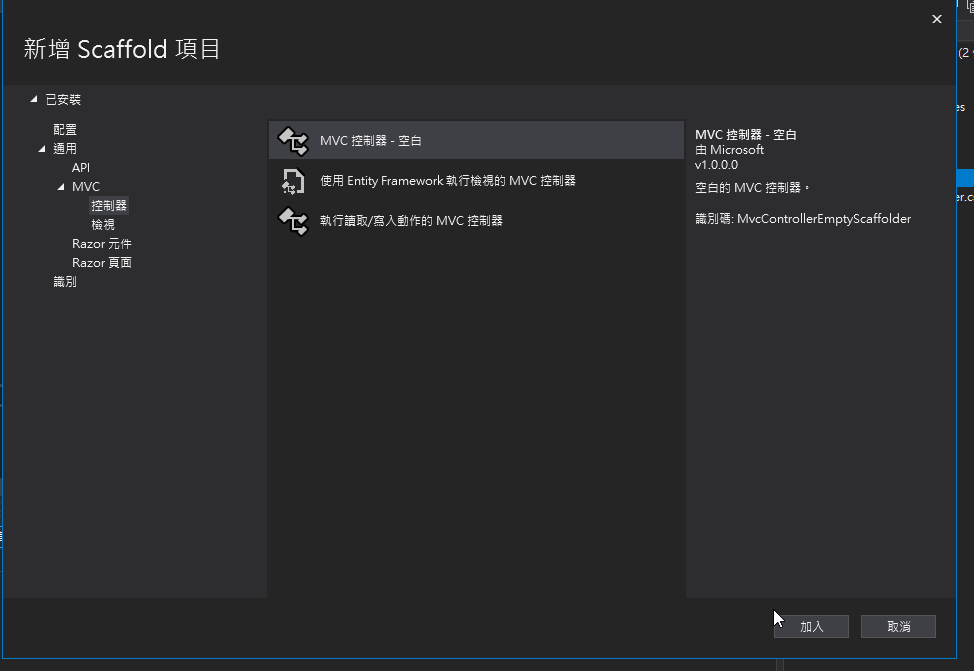Image resolution: width=974 pixels, height=671 pixels.
Task: Select 配置 in the tree
Action: pos(65,130)
